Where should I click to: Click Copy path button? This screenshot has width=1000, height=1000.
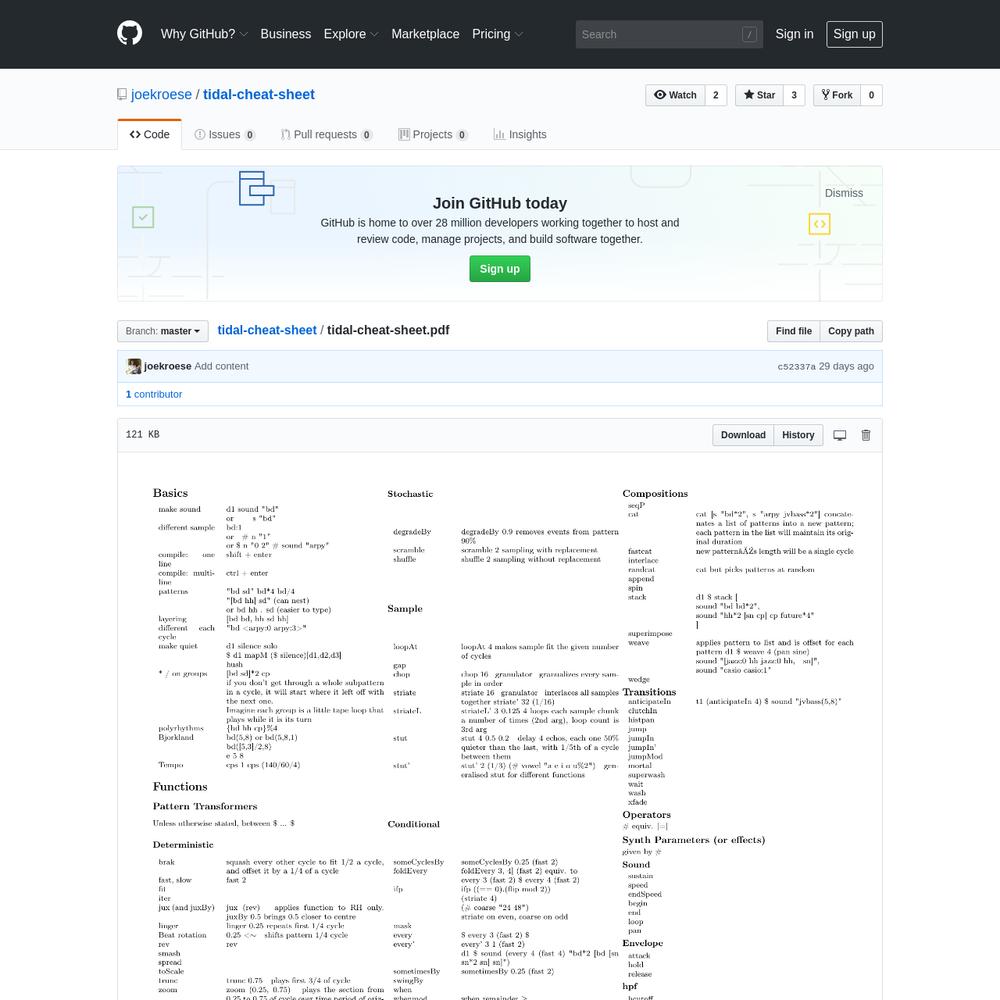coord(851,331)
